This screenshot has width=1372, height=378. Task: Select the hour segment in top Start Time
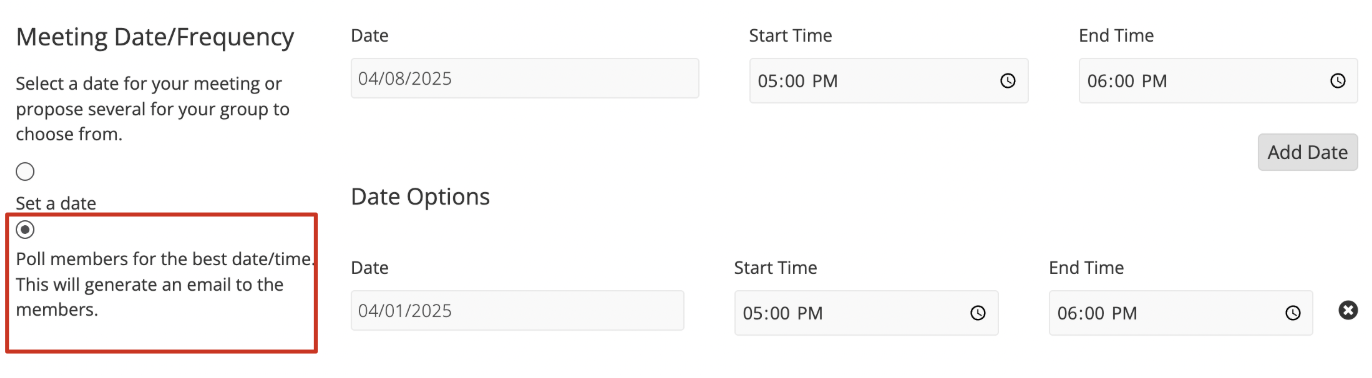coord(768,81)
